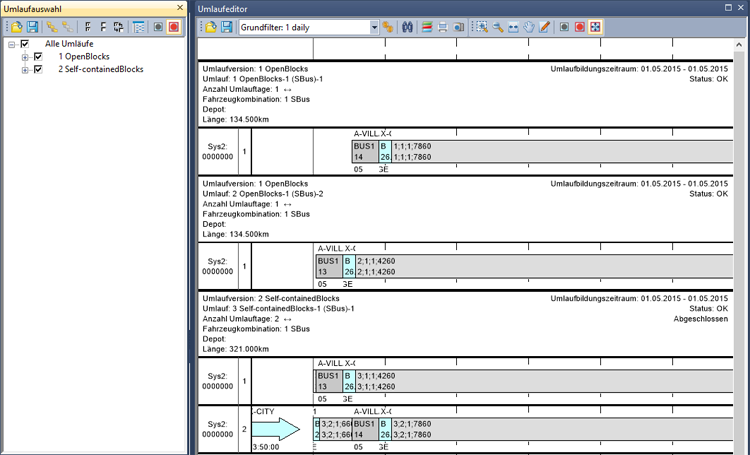Click the light blue arrow in the bottom row
750x455 pixels.
(x=276, y=430)
